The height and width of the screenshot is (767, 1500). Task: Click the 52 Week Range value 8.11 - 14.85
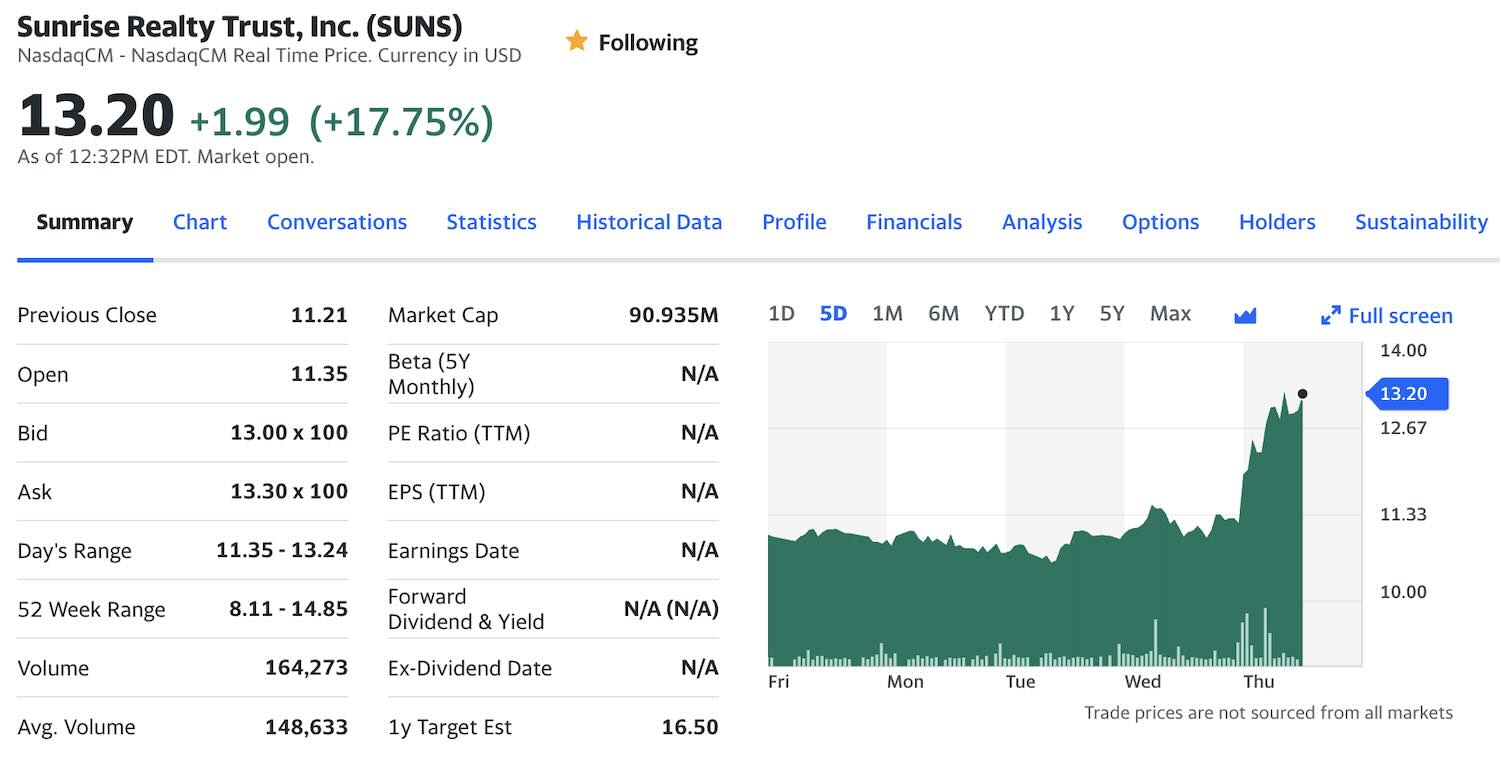[x=288, y=609]
